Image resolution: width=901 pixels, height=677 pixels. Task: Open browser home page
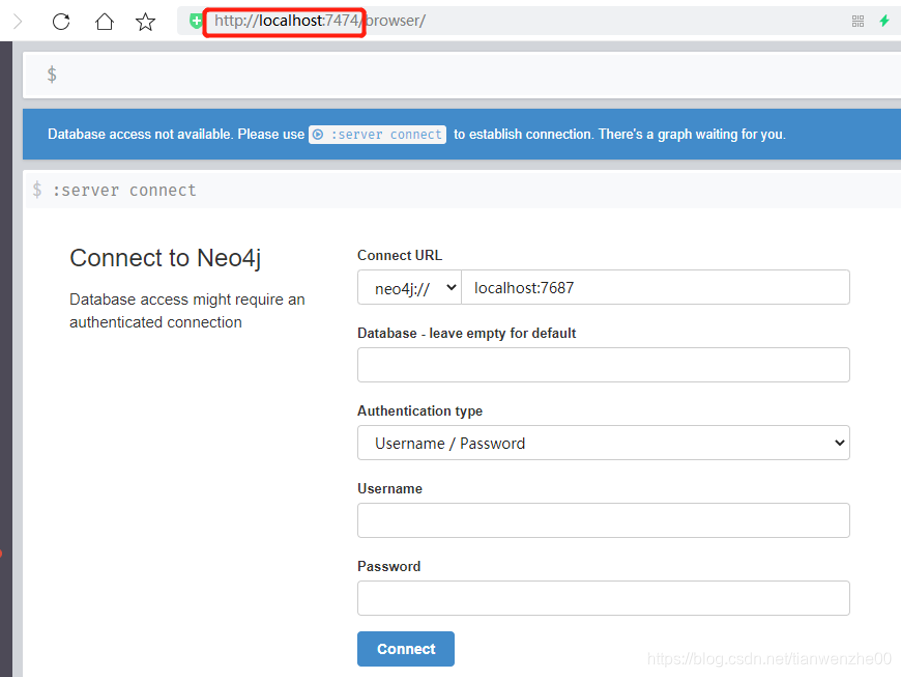104,21
